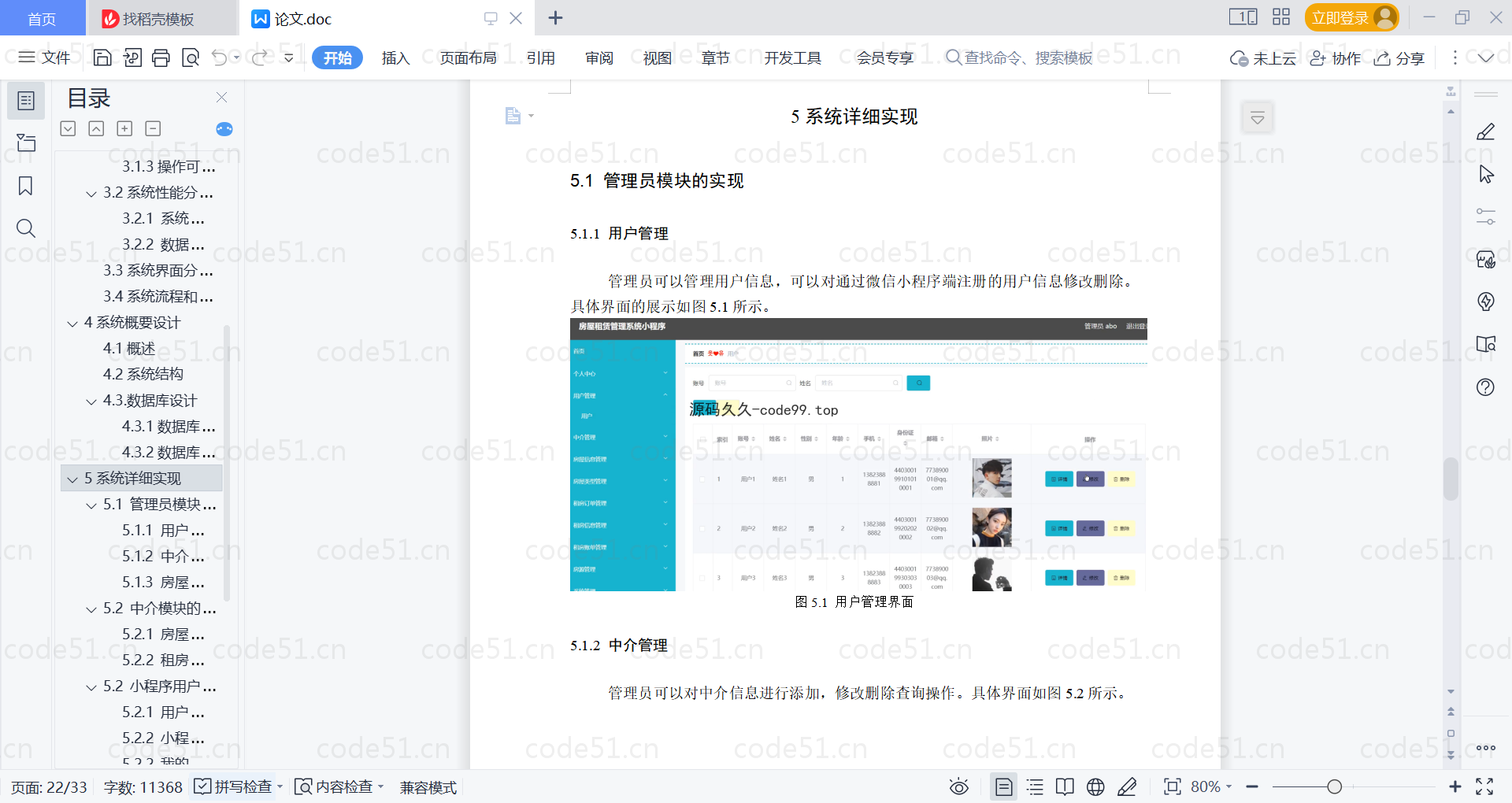The height and width of the screenshot is (803, 1512).
Task: Click the blue smart assistant icon in outline panel
Action: (x=224, y=129)
